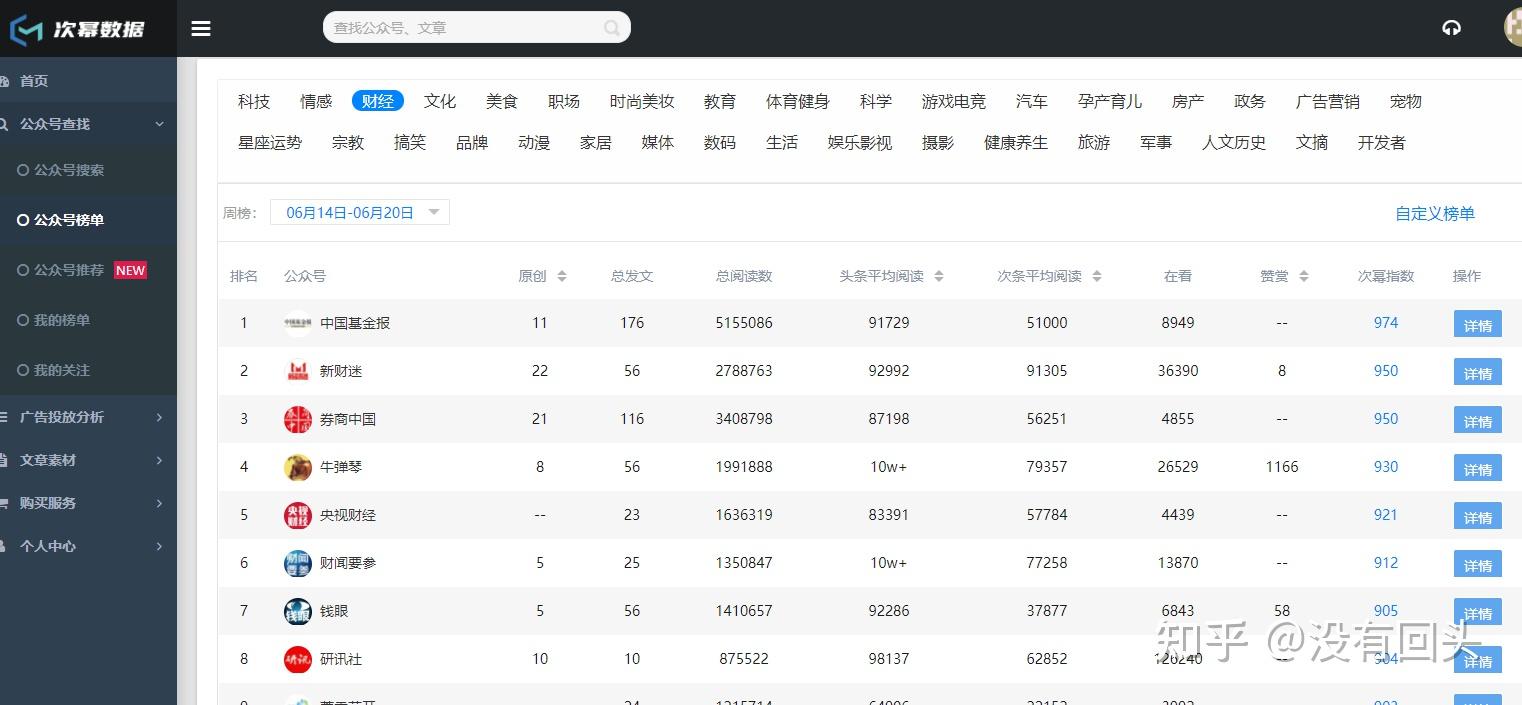Click 详情 button for 牛弹琴
This screenshot has width=1522, height=705.
(x=1478, y=468)
